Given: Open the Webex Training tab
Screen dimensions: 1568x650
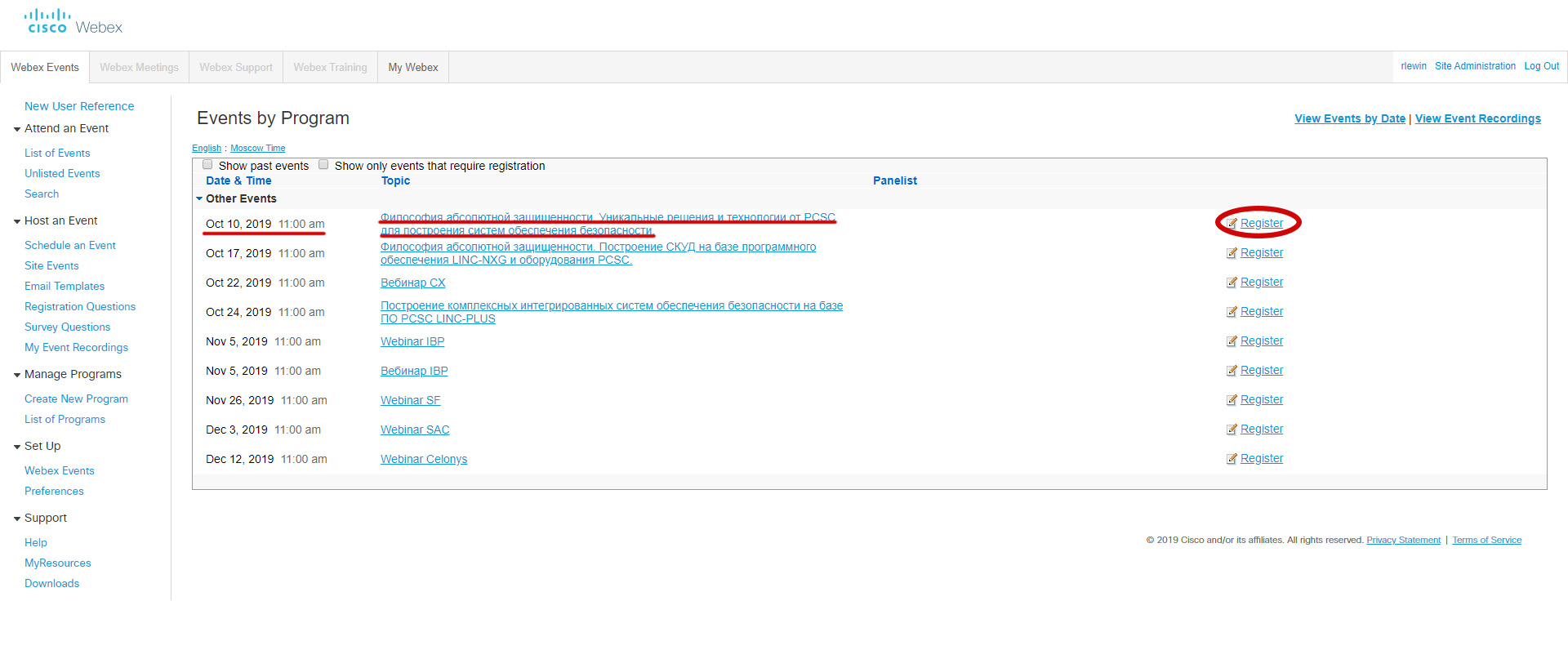Looking at the screenshot, I should click(x=330, y=67).
